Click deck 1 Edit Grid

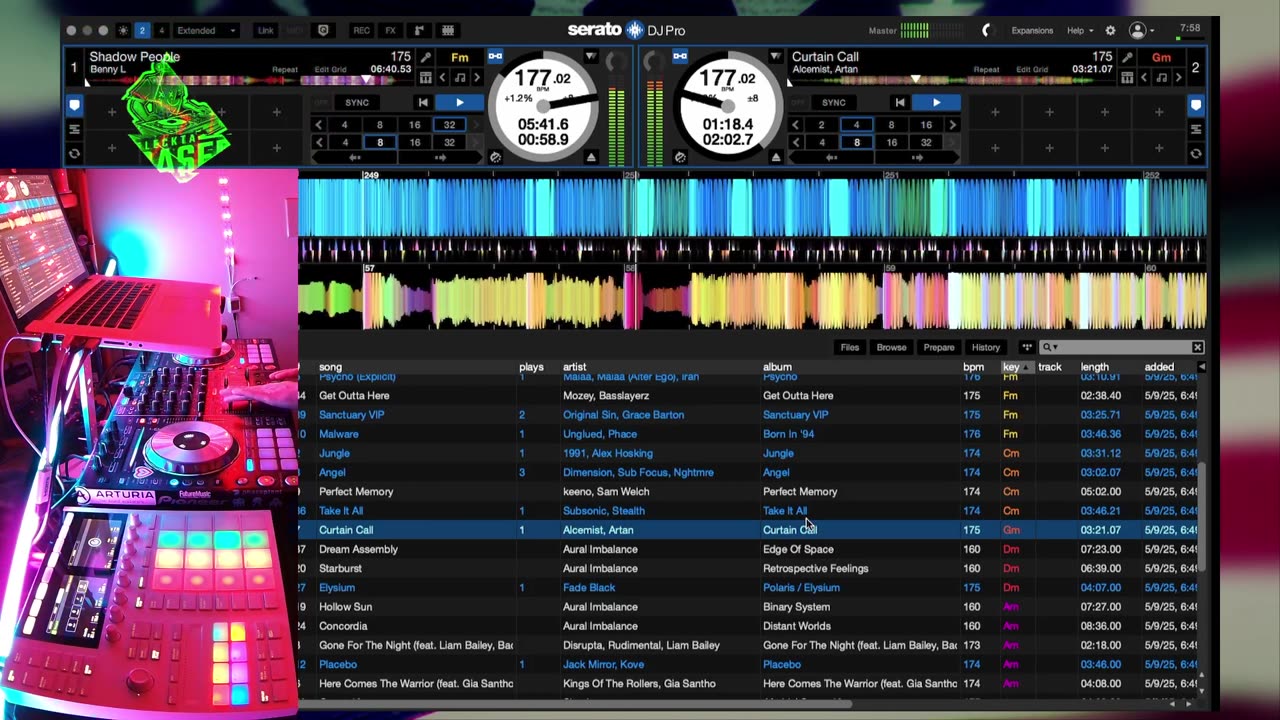click(330, 69)
